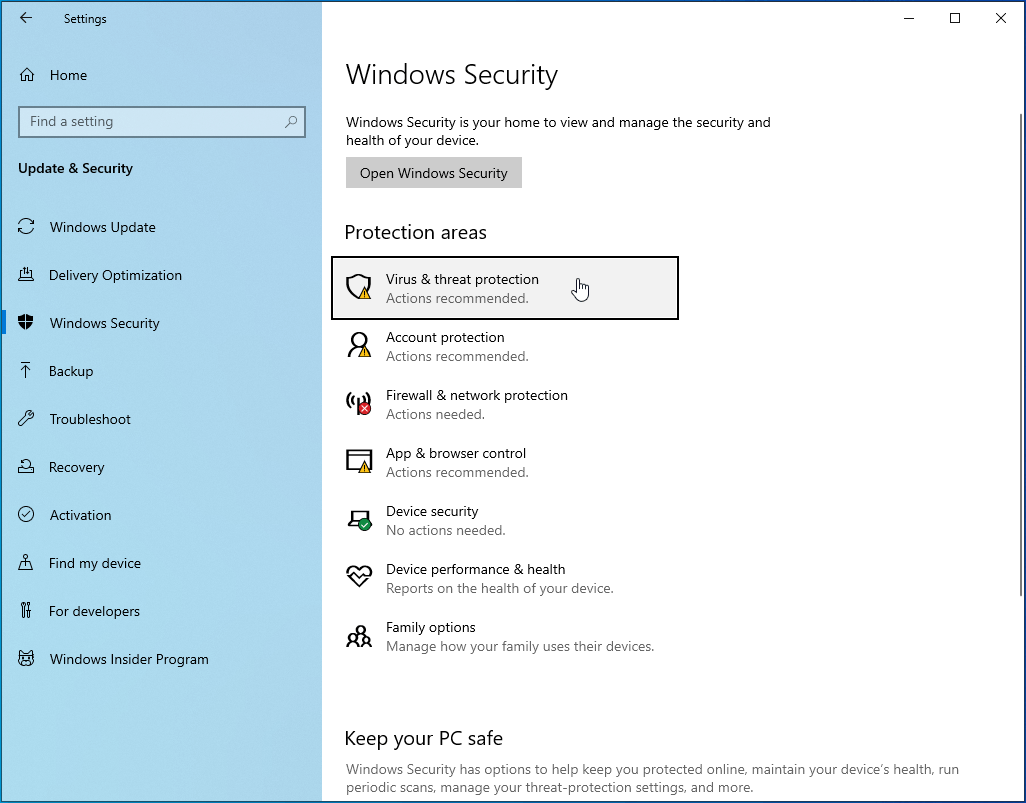The image size is (1026, 803).
Task: Click the Firewall & network protection icon
Action: pos(358,404)
